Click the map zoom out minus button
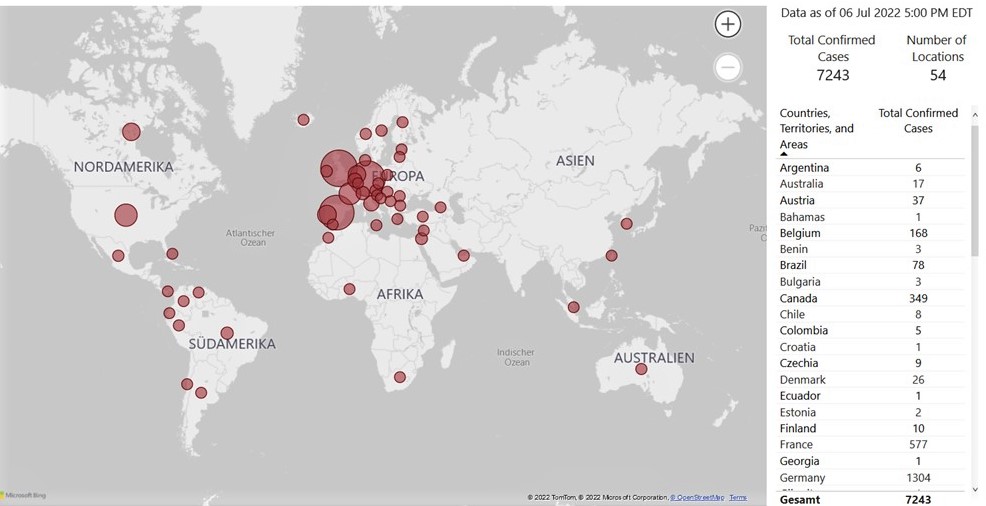986x506 pixels. click(x=728, y=67)
